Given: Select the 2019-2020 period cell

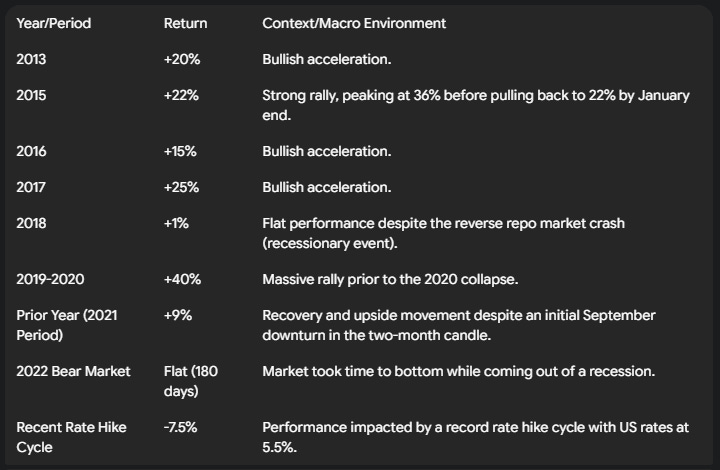Looking at the screenshot, I should point(51,280).
